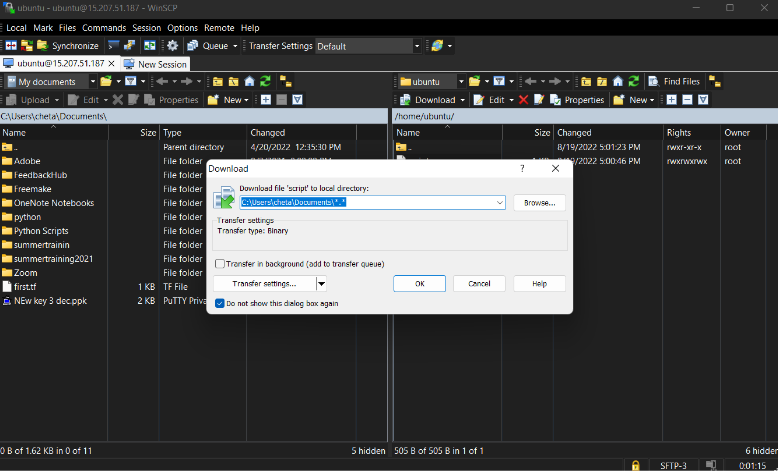Click the remote panel New button
The width and height of the screenshot is (778, 472).
[x=634, y=100]
